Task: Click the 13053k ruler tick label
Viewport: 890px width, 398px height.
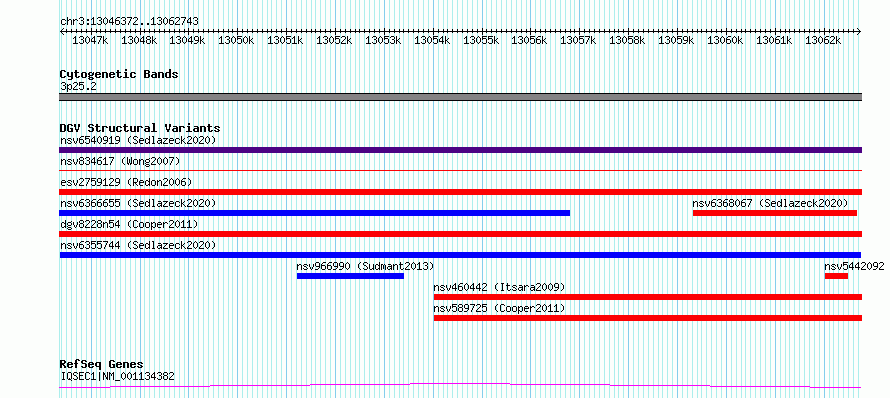Action: [383, 40]
